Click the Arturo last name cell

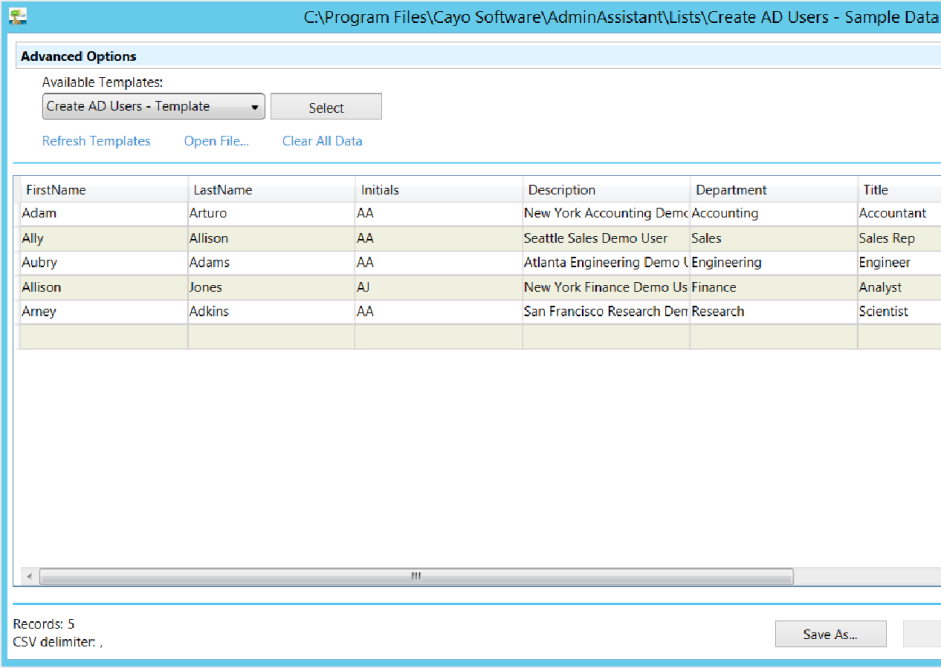(x=271, y=214)
